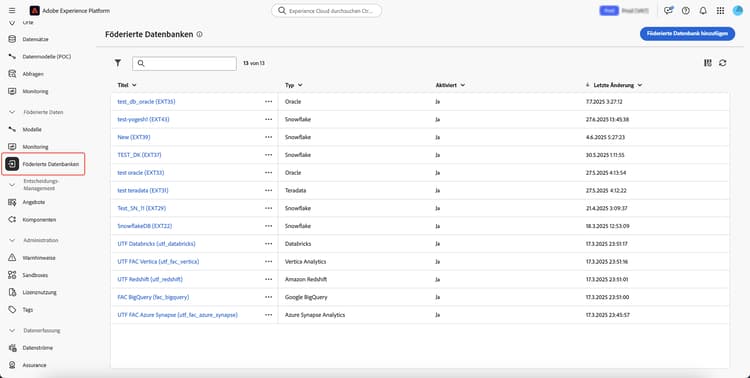Open Typ column header dropdown

point(294,85)
